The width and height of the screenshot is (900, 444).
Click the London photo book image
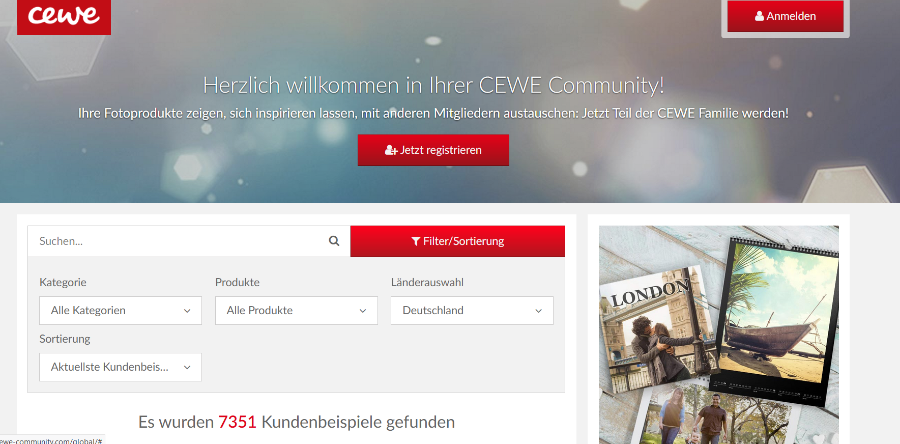[655, 330]
